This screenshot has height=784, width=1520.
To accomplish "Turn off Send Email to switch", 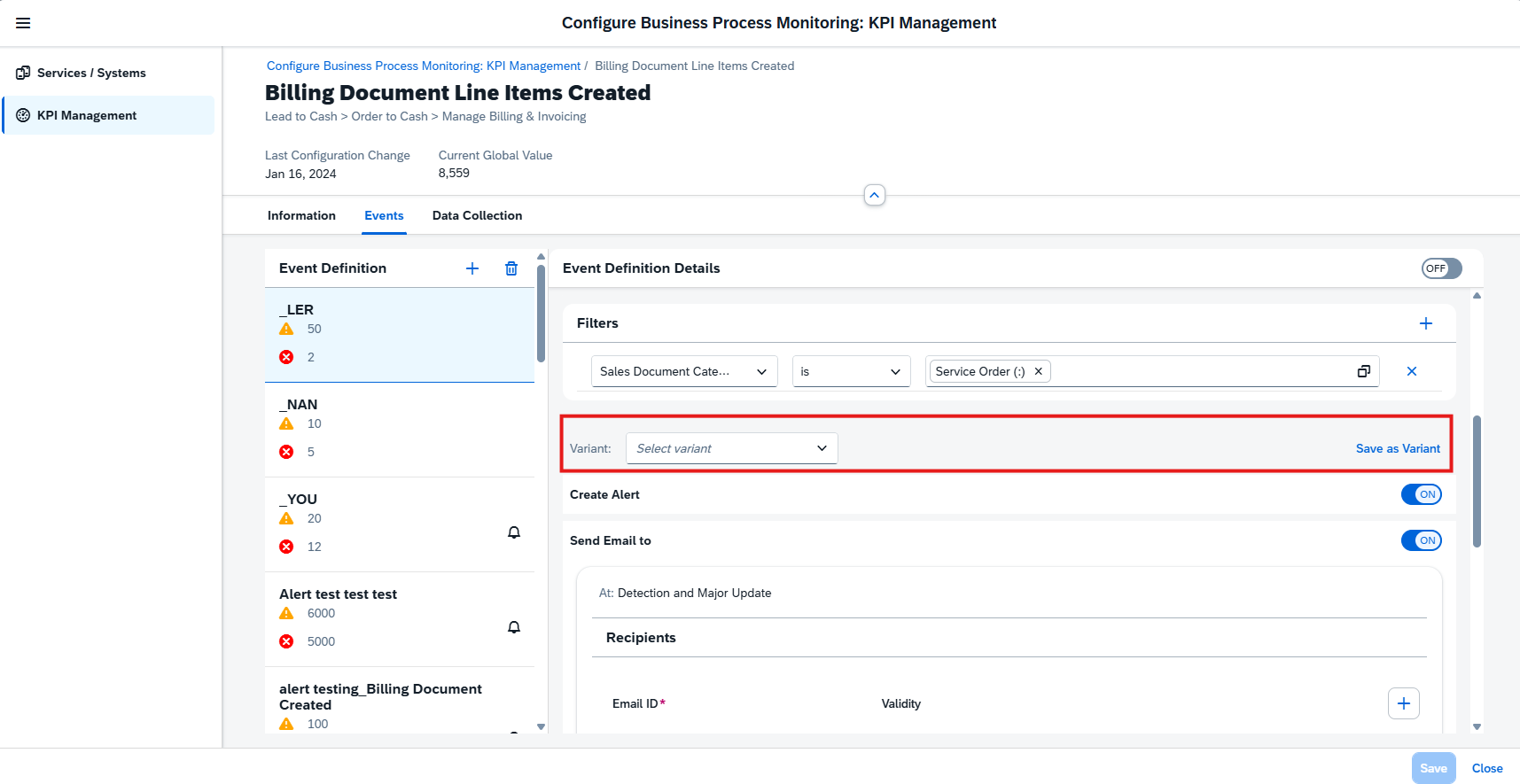I will click(1421, 540).
